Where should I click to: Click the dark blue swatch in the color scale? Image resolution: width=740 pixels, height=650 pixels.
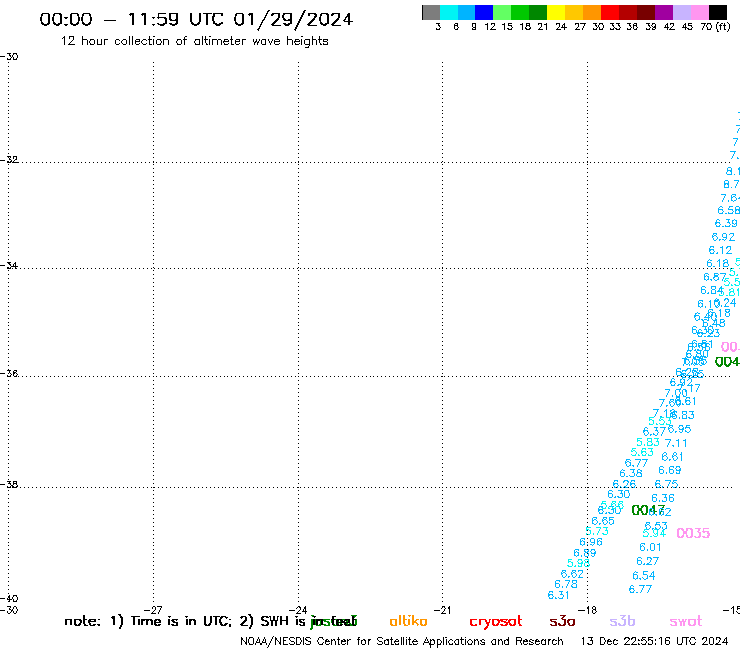(x=484, y=12)
